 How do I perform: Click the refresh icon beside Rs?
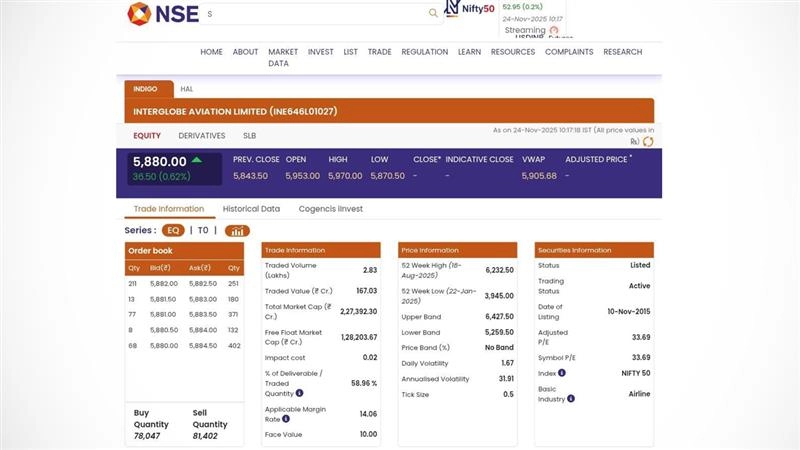(648, 142)
